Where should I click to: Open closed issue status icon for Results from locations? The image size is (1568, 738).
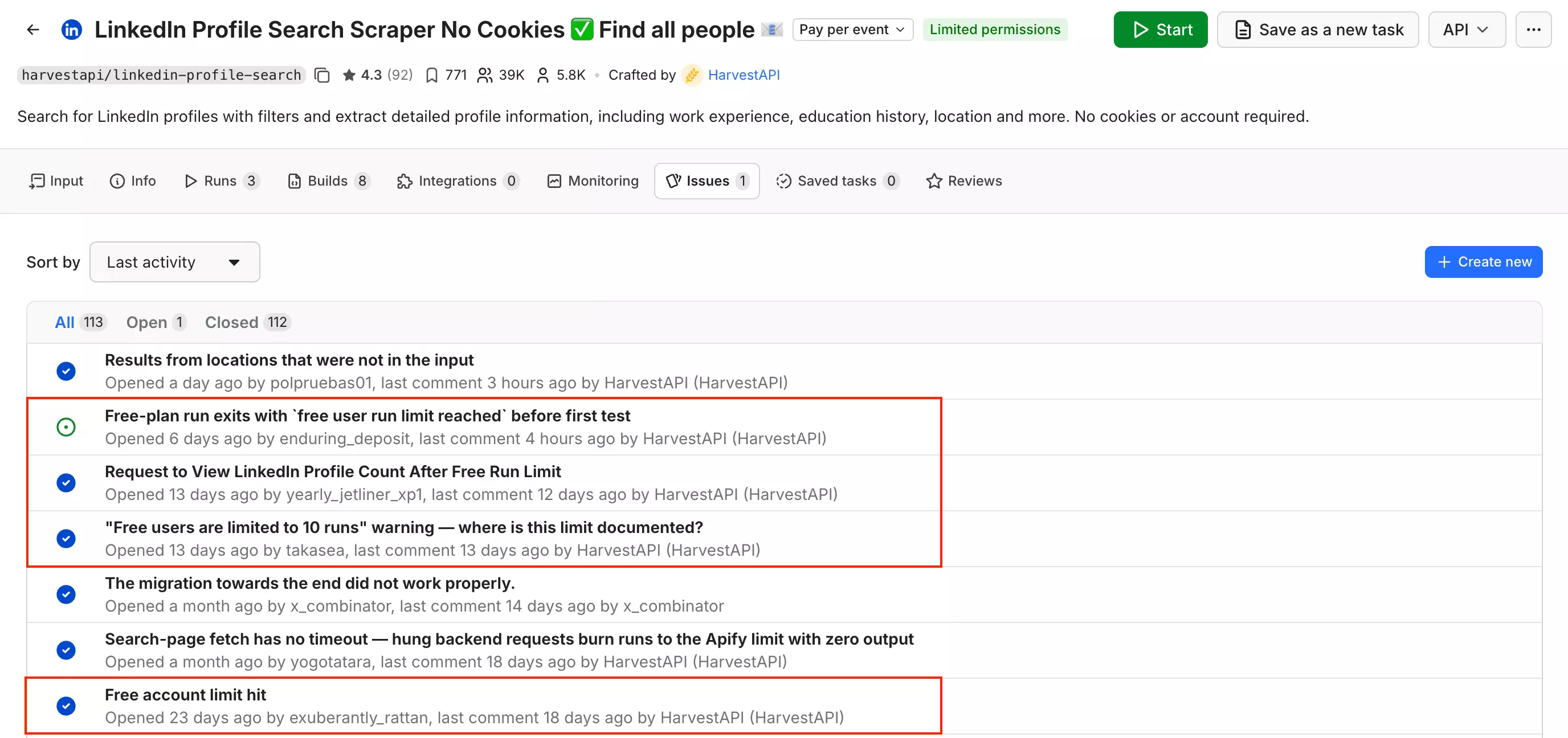click(x=66, y=371)
